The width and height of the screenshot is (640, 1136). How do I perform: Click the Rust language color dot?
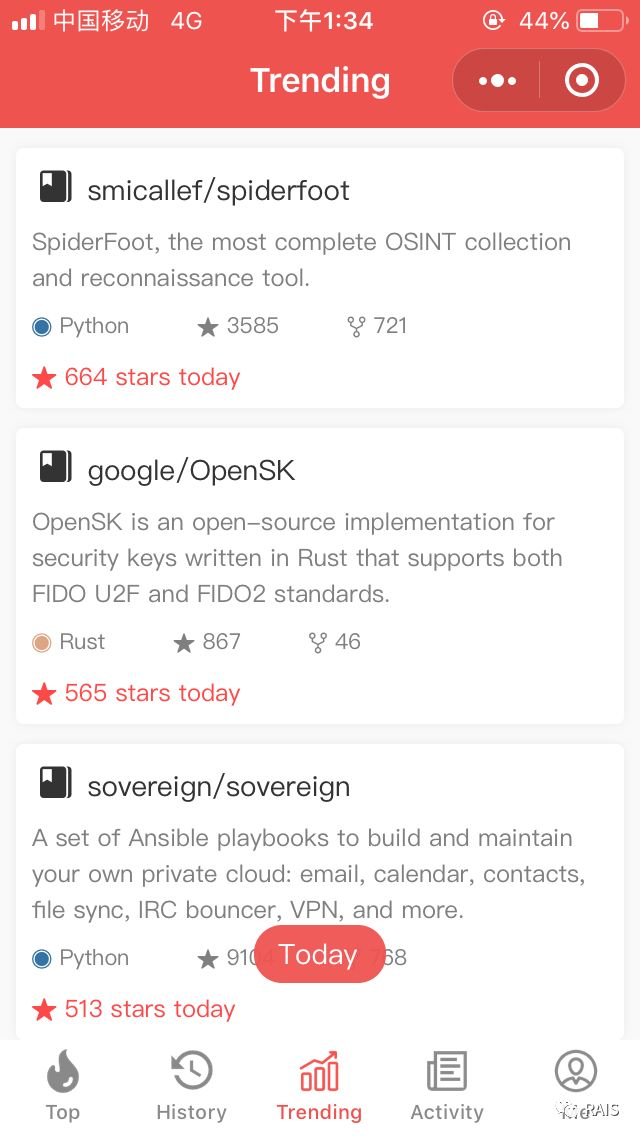coord(42,642)
